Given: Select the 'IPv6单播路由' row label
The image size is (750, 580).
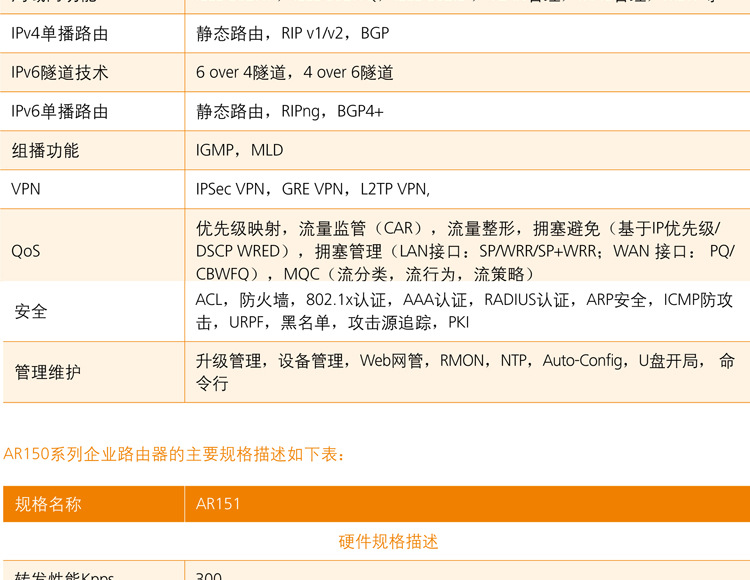Looking at the screenshot, I should point(60,112).
